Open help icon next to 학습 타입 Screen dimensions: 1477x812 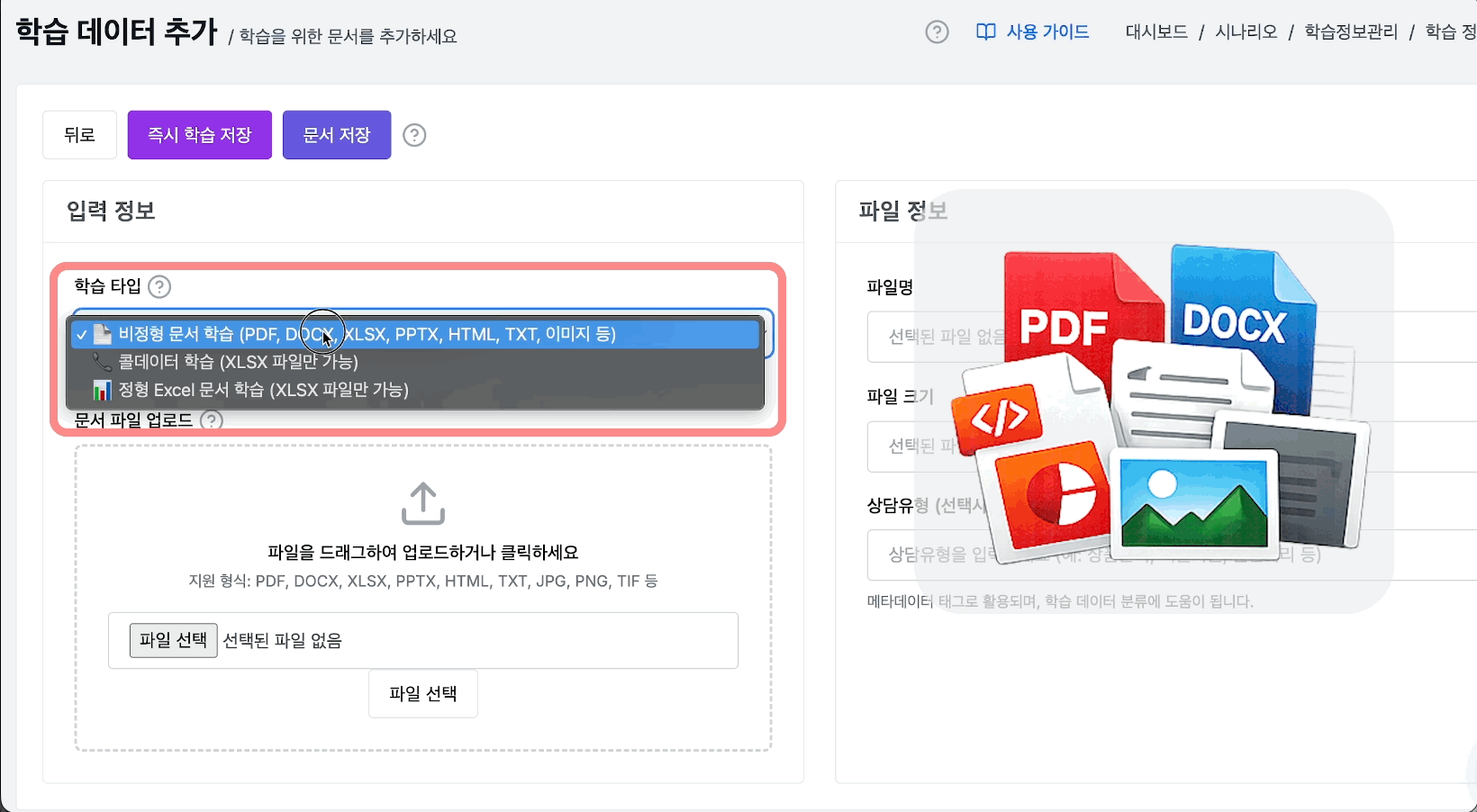point(159,286)
